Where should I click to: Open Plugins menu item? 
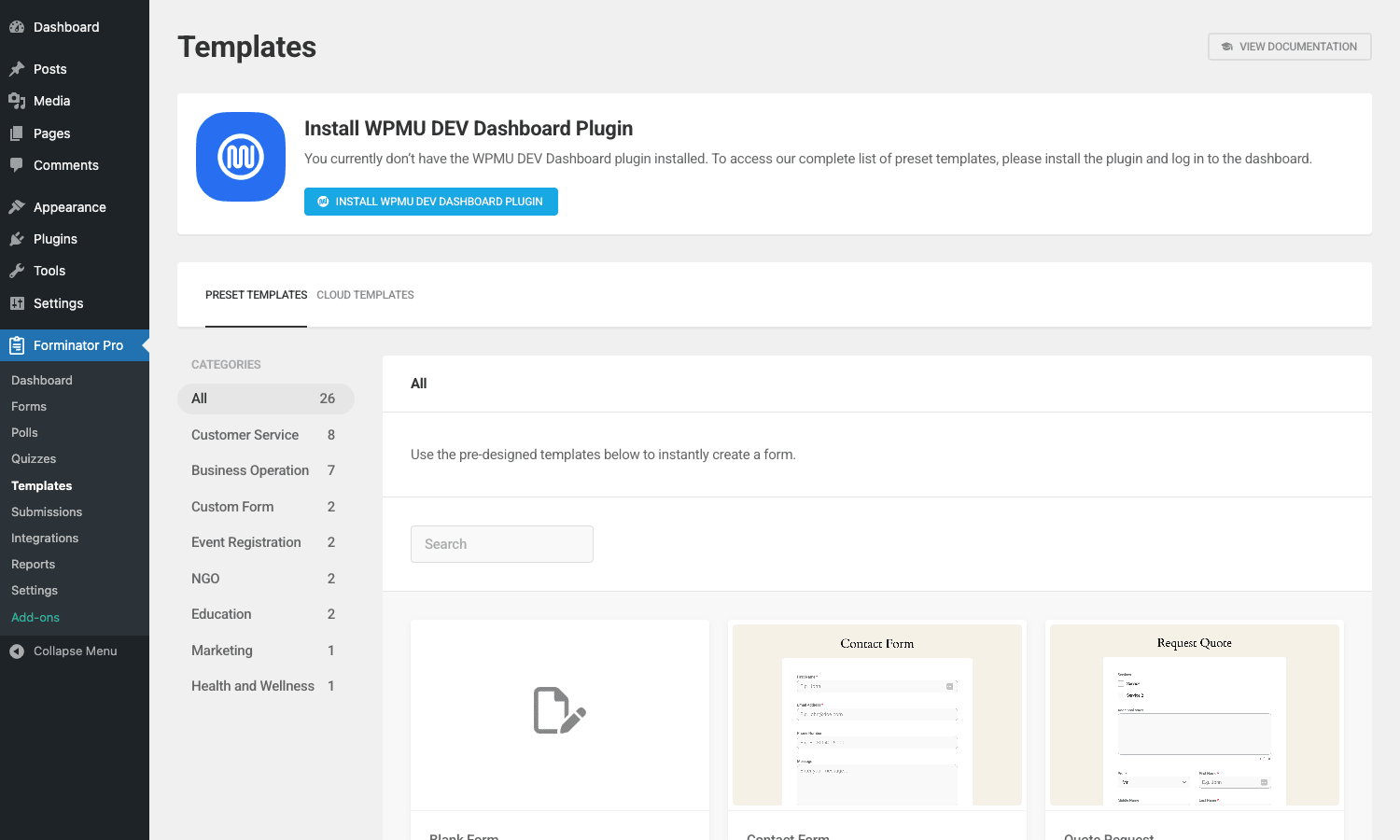click(56, 239)
